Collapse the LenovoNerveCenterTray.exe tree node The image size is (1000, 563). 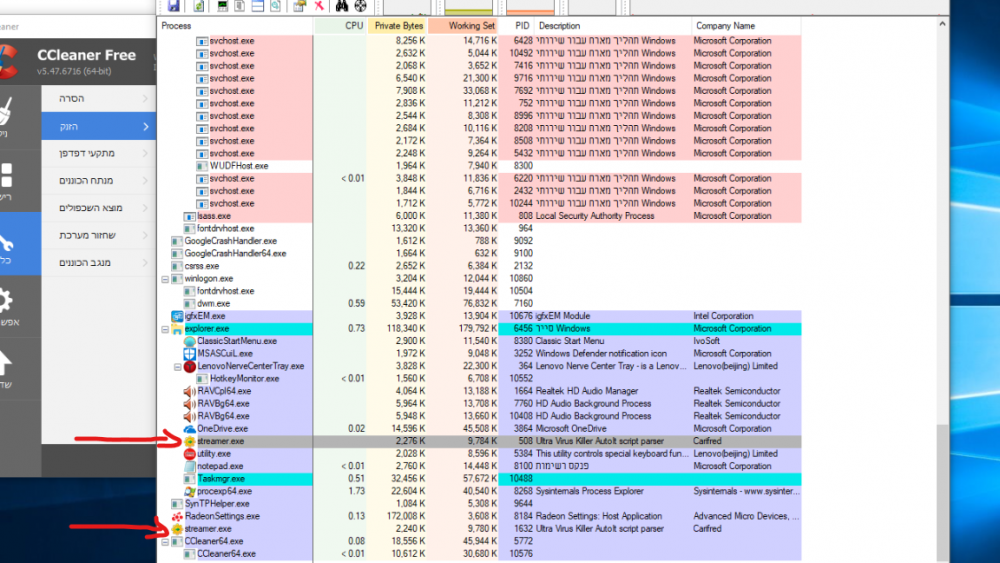(178, 367)
